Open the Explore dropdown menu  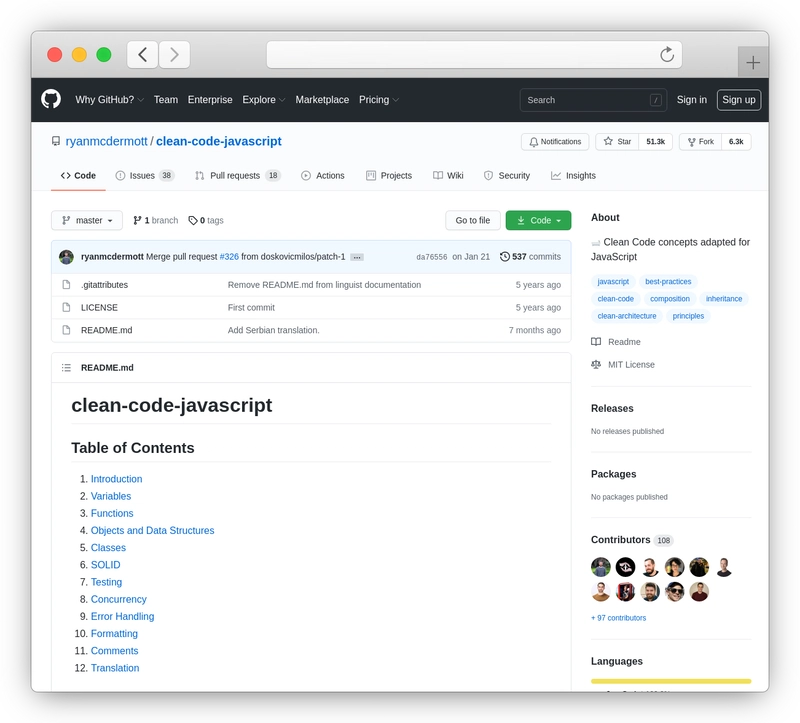click(263, 100)
